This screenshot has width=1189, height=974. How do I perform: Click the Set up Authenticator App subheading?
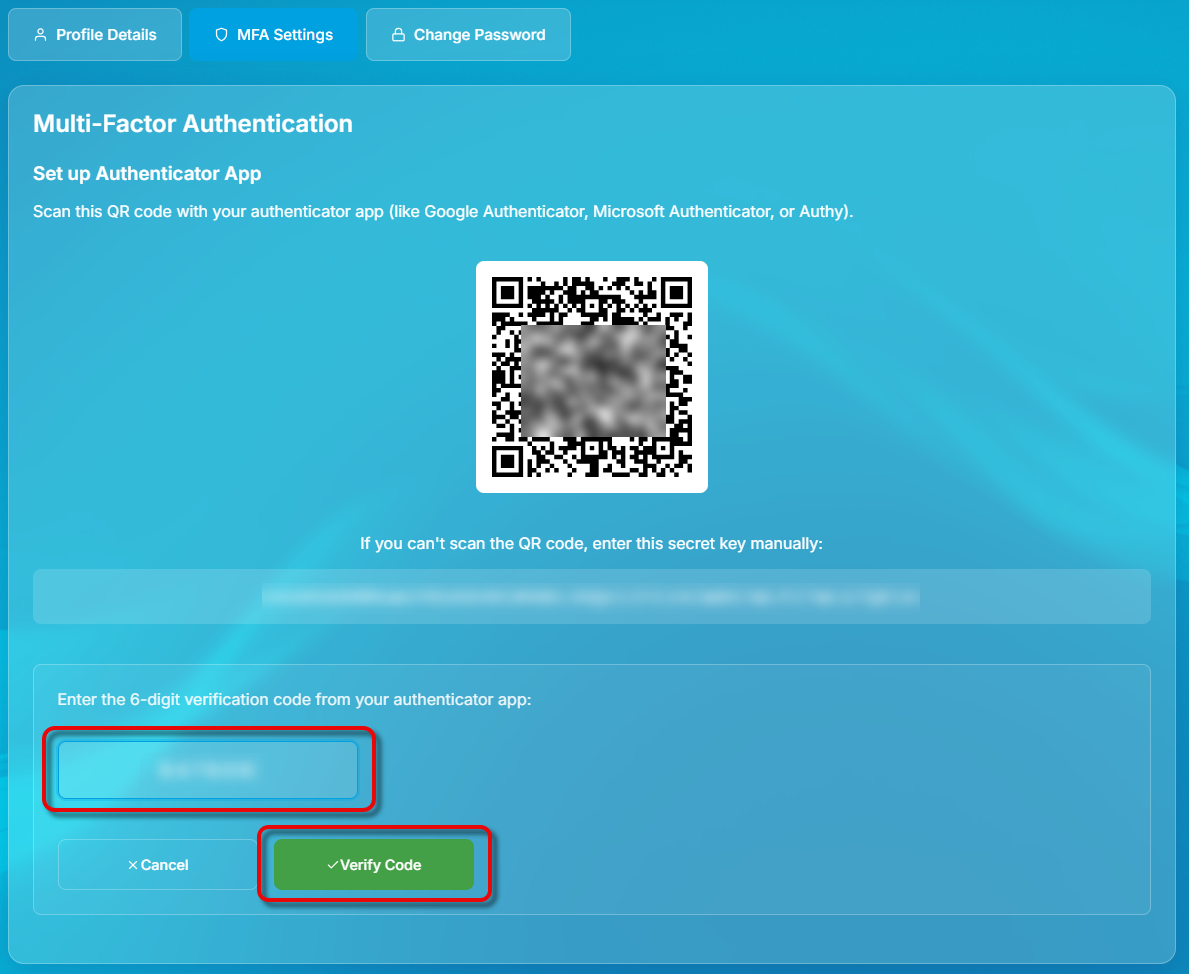point(147,173)
